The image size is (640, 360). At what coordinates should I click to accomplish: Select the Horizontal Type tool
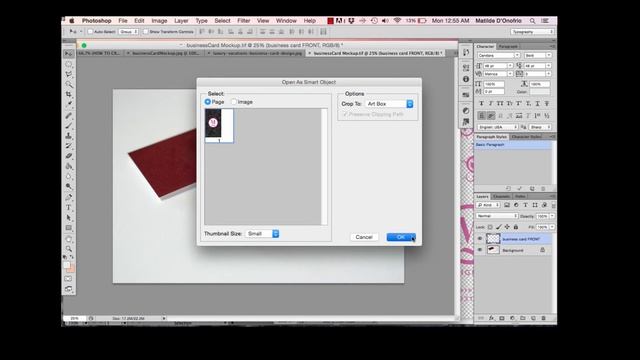[69, 207]
